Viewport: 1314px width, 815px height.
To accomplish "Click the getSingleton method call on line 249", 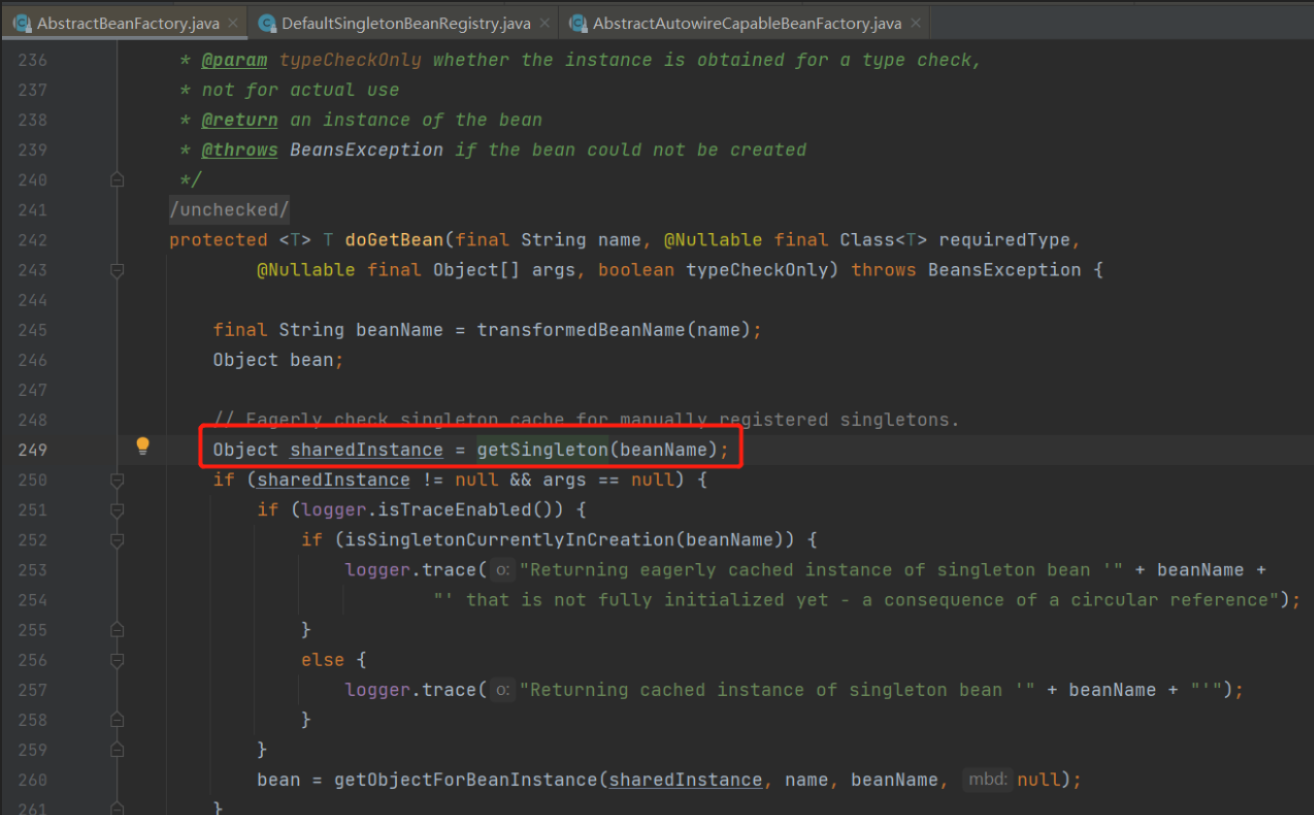I will [542, 450].
